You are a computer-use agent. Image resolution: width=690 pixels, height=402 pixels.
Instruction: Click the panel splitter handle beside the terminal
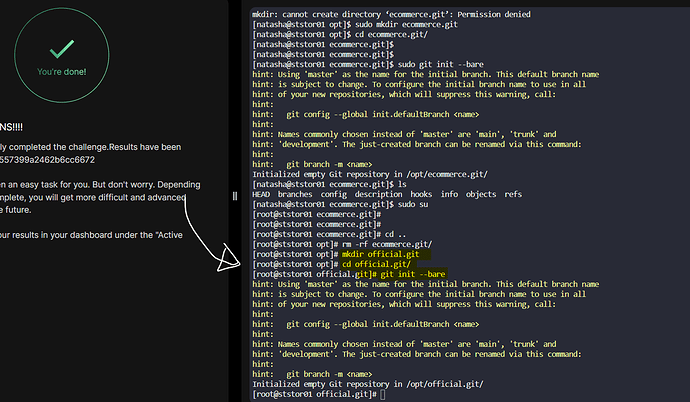click(235, 196)
